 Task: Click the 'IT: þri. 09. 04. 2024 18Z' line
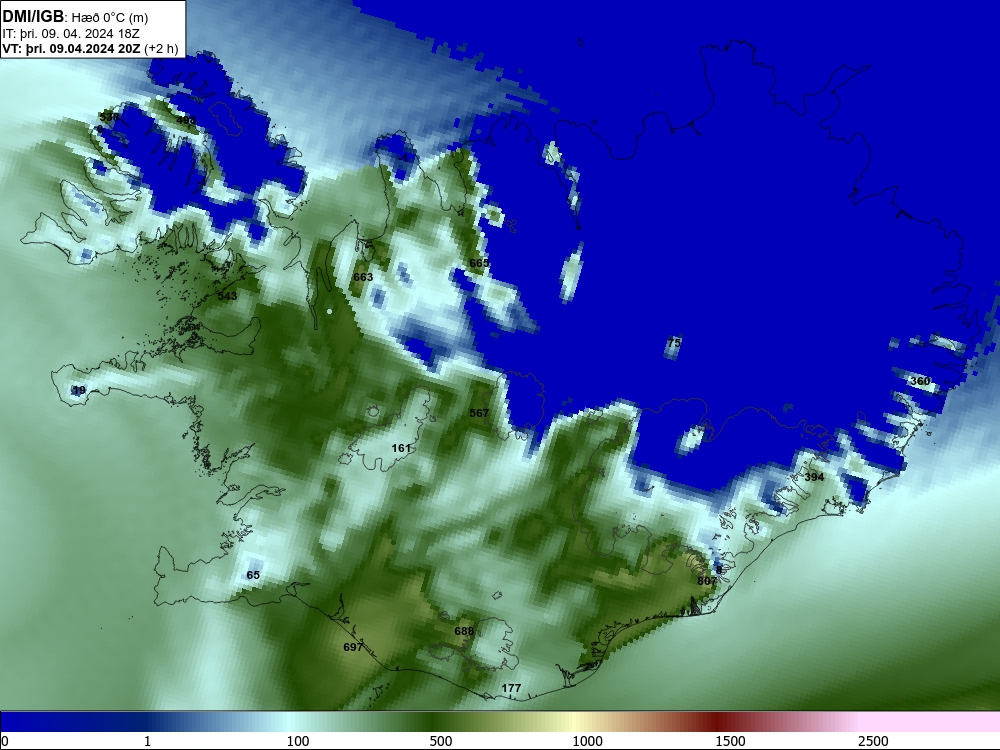[71, 34]
